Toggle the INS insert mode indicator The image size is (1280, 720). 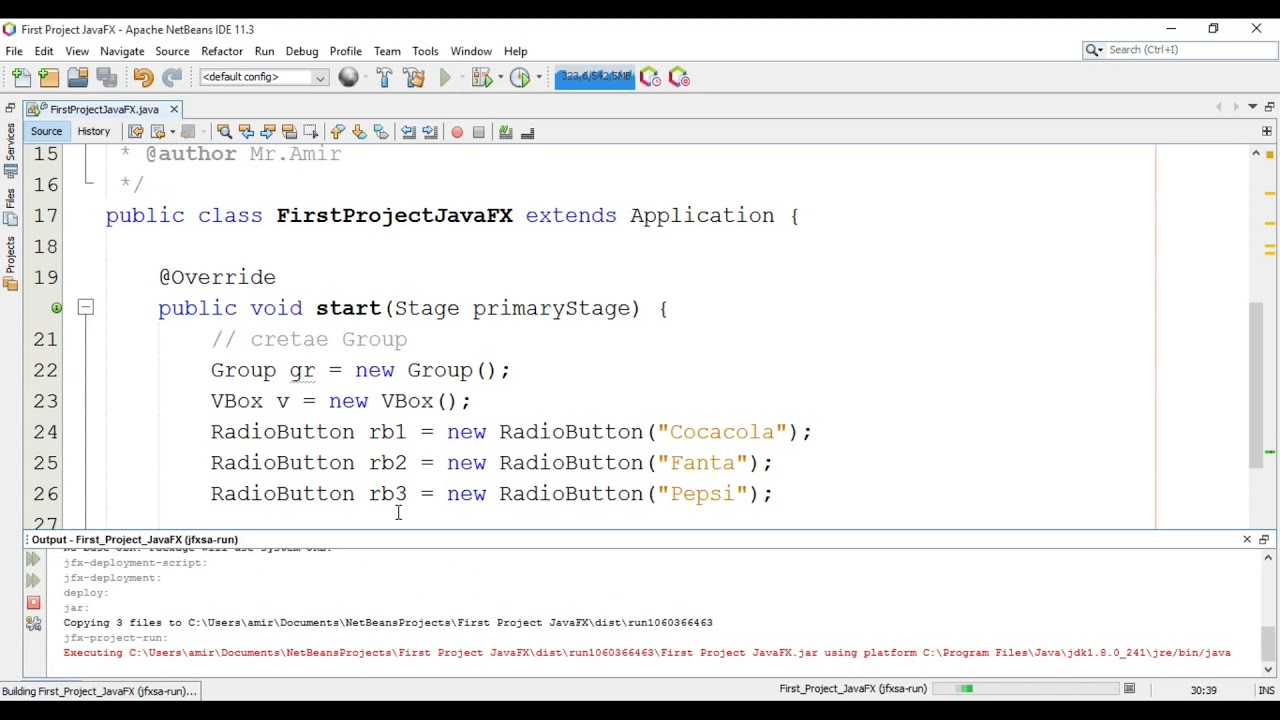click(x=1266, y=690)
